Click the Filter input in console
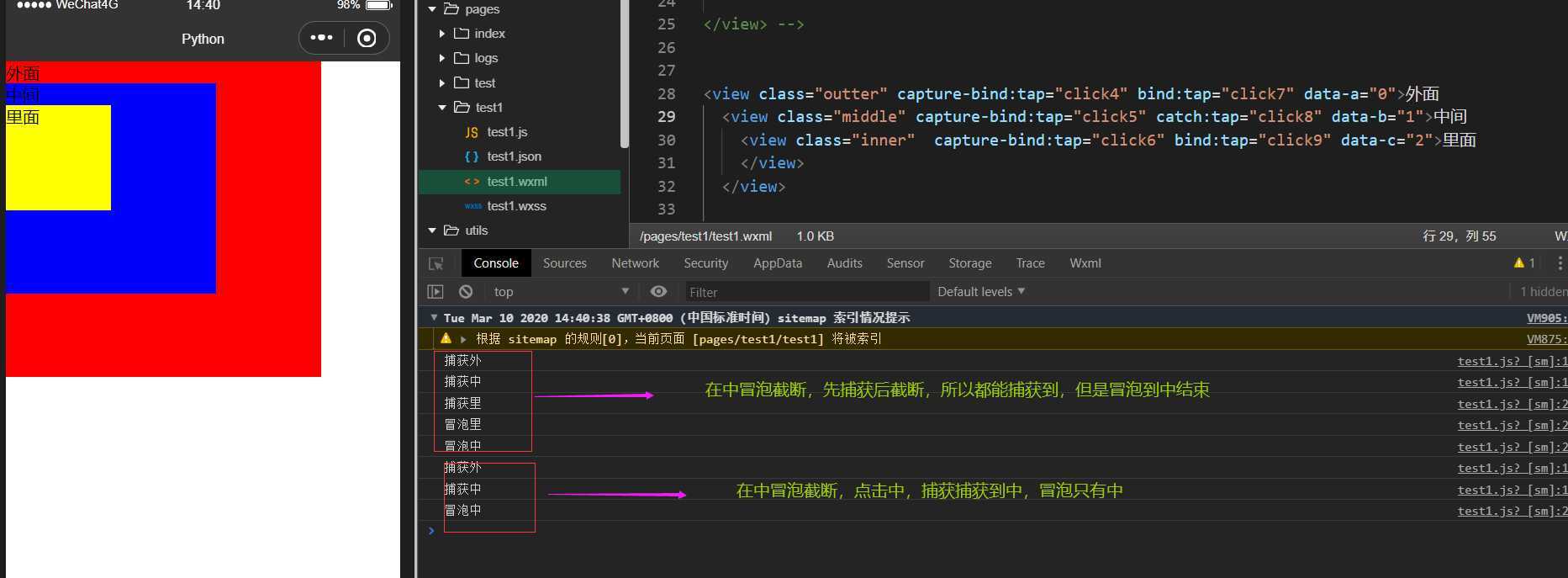Viewport: 1568px width, 578px height. point(806,292)
